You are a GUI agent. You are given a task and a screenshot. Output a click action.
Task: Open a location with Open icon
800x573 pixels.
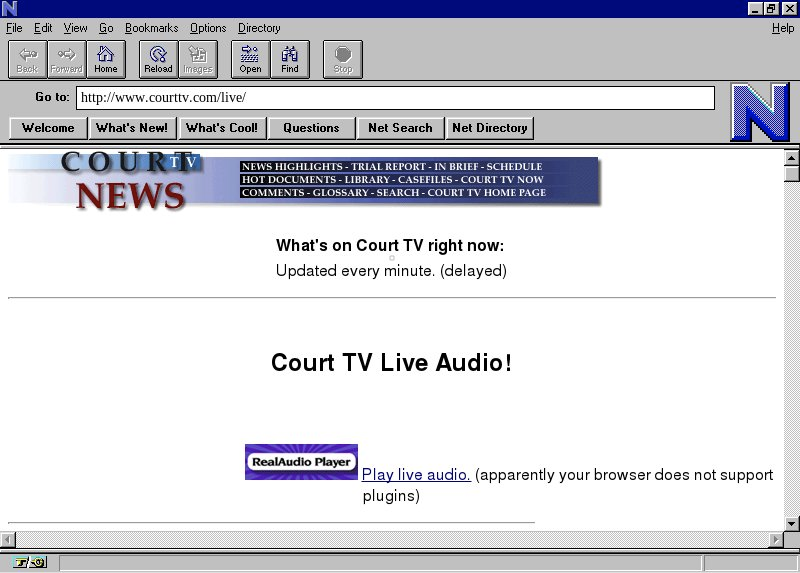pos(250,59)
